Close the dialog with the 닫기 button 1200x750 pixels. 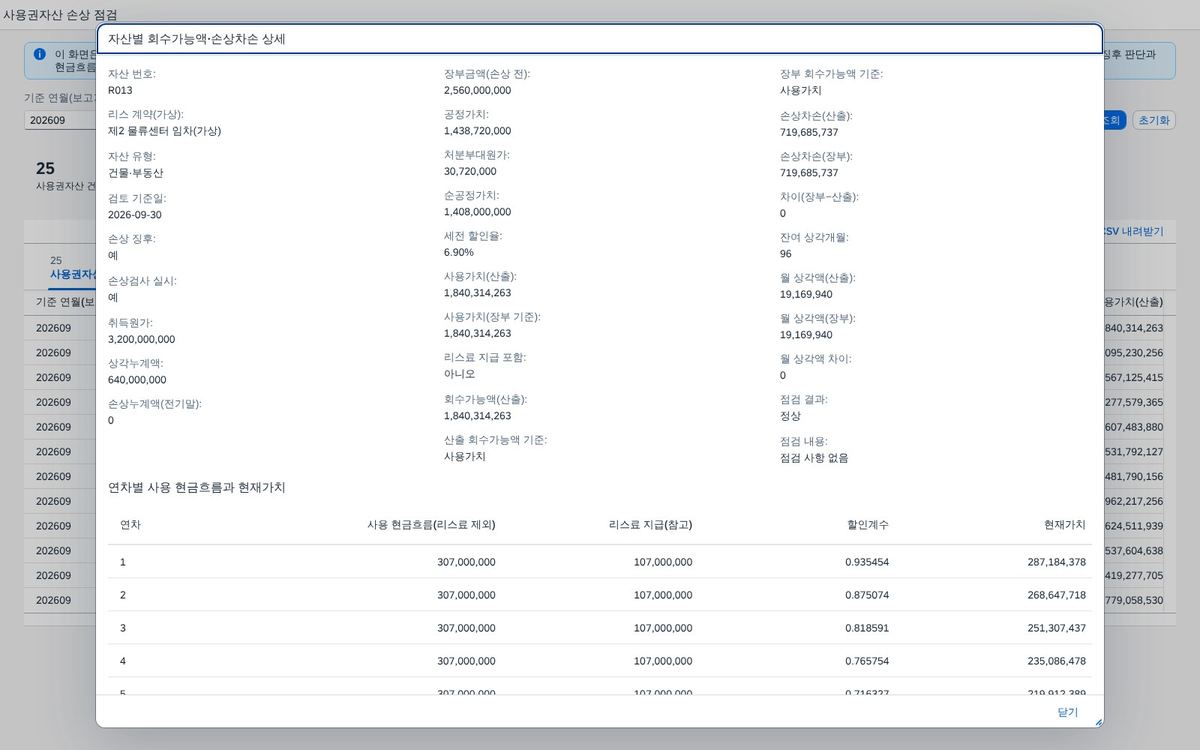click(x=1067, y=712)
